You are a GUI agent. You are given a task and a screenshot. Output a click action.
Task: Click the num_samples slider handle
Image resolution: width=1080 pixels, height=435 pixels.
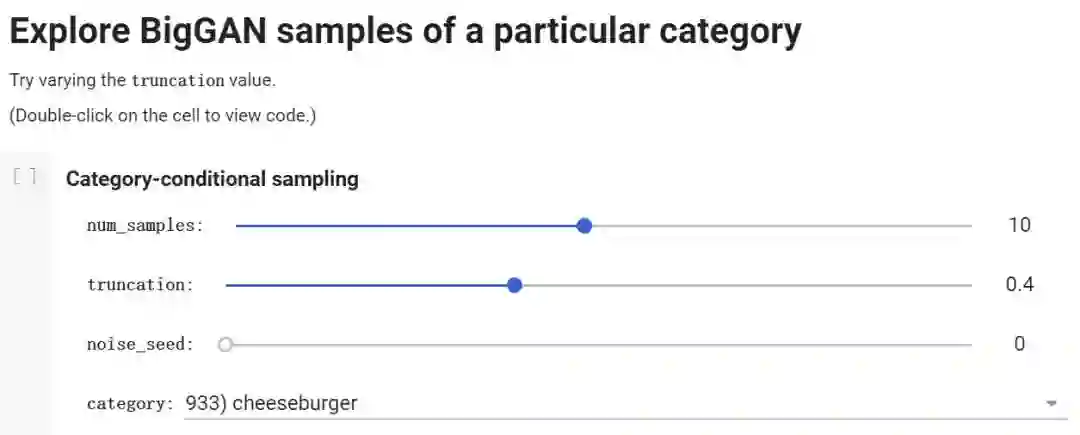585,226
